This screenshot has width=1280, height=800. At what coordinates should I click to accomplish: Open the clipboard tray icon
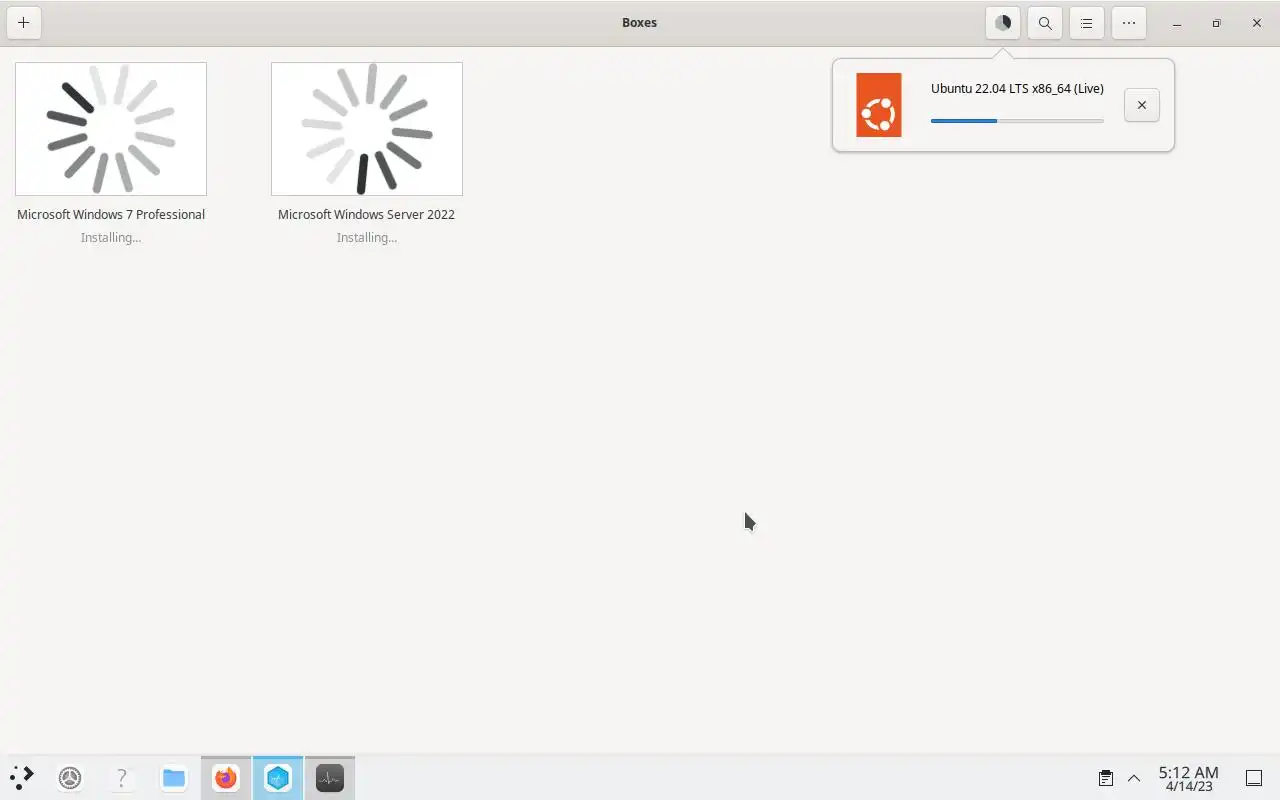pos(1106,778)
